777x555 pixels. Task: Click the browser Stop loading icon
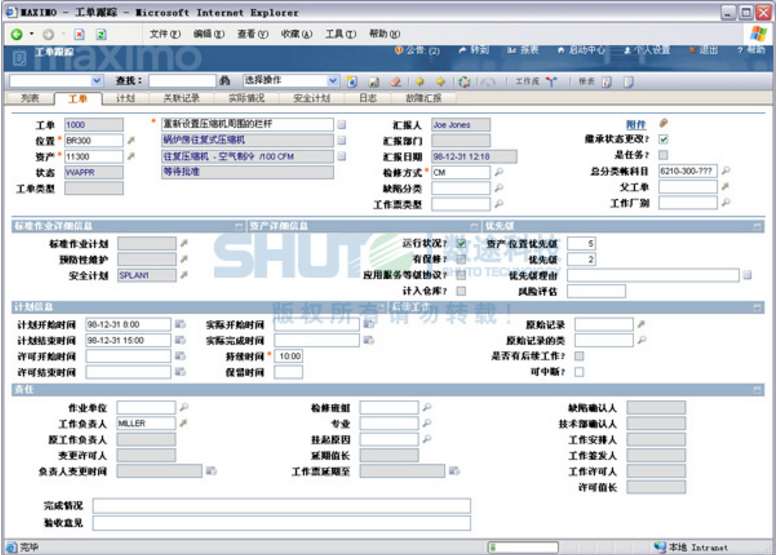point(79,34)
